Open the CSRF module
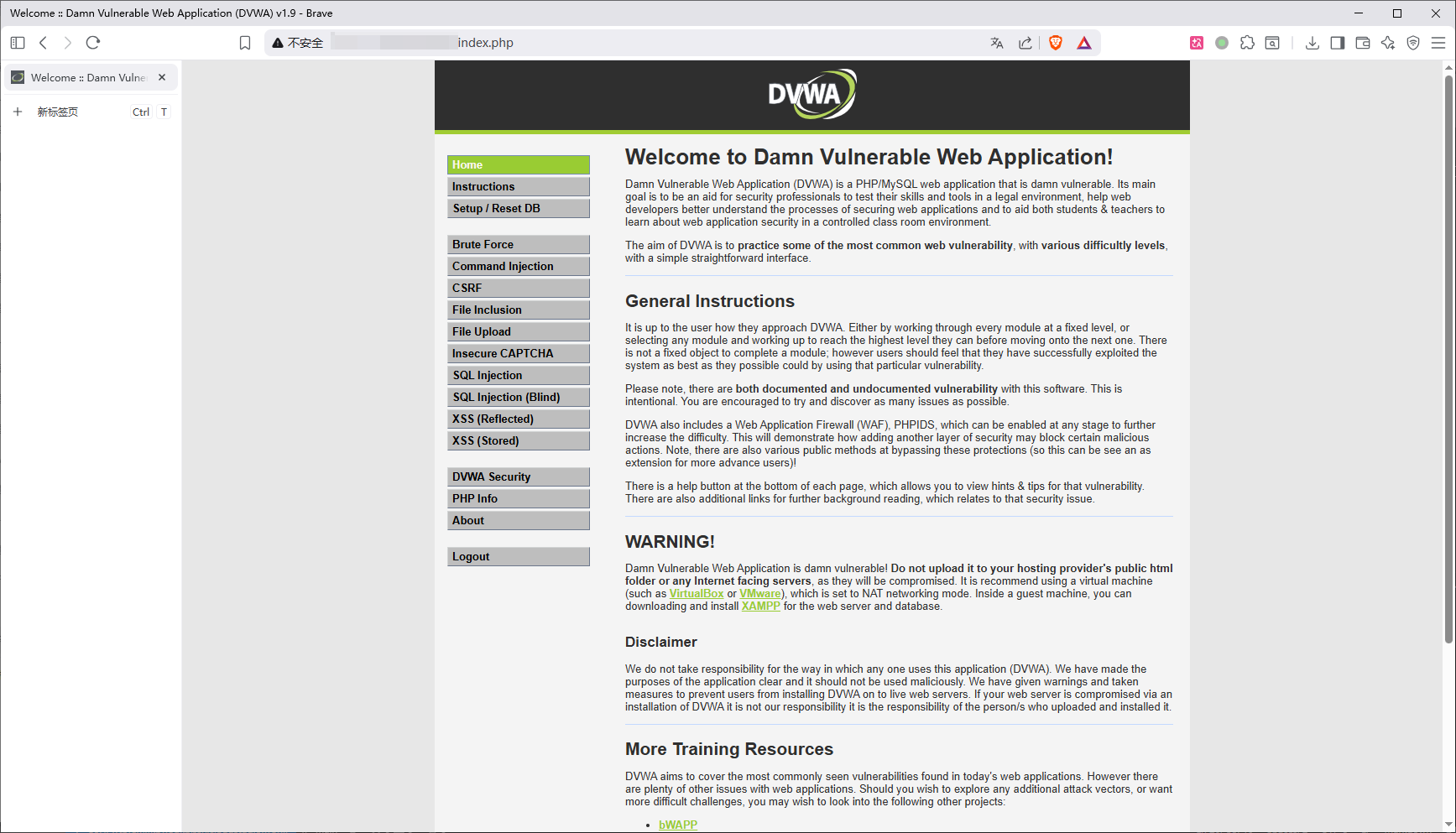The width and height of the screenshot is (1456, 833). point(519,288)
